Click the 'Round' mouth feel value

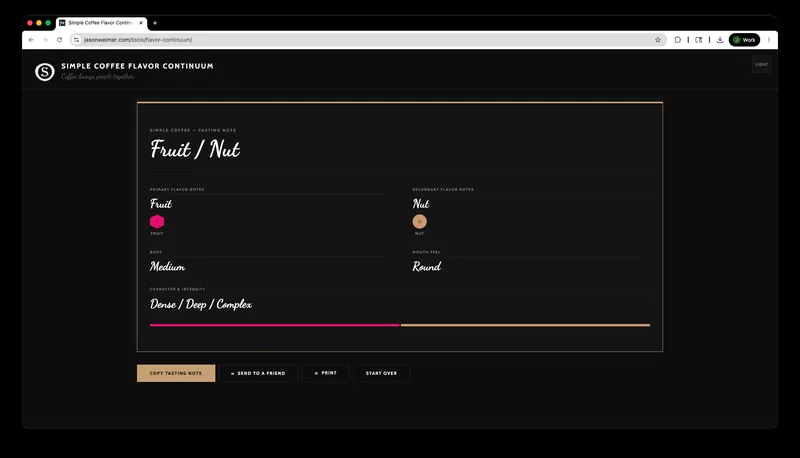(x=427, y=267)
